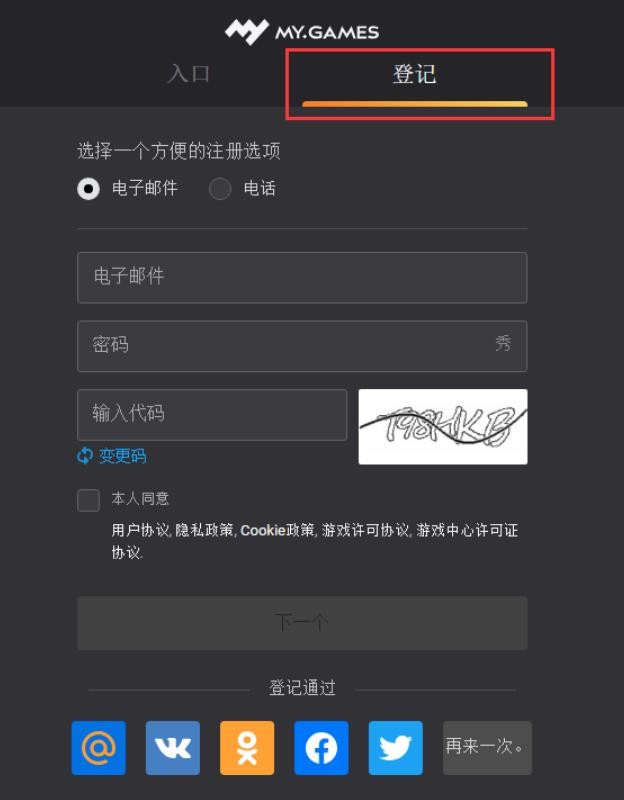Click the captcha image T98HKB

point(443,427)
